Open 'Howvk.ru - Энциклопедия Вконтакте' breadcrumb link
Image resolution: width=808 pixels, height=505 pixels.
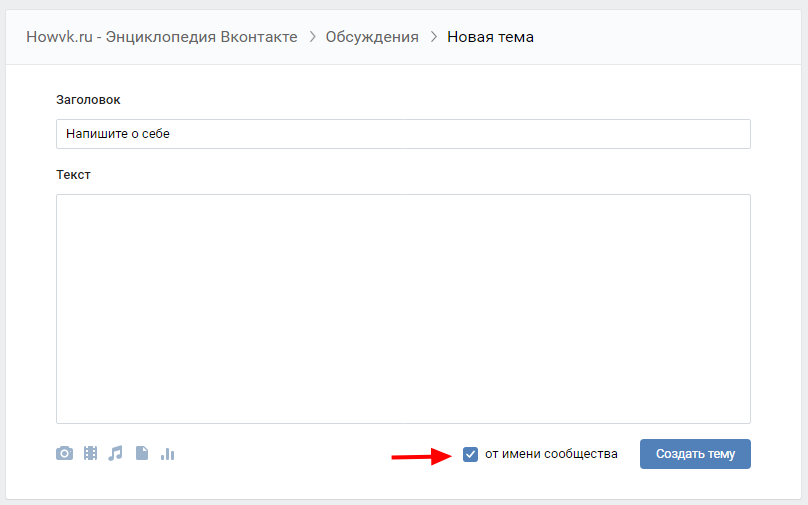[161, 37]
